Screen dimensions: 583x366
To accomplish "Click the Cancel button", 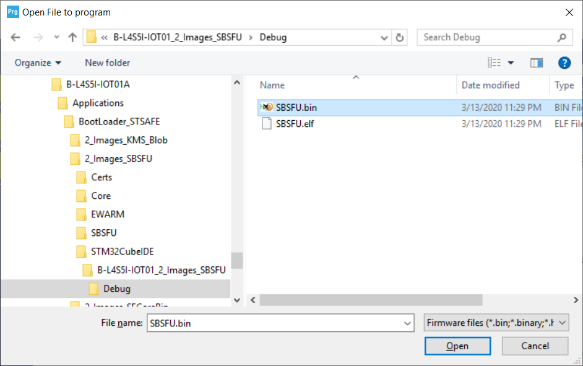I will (535, 346).
